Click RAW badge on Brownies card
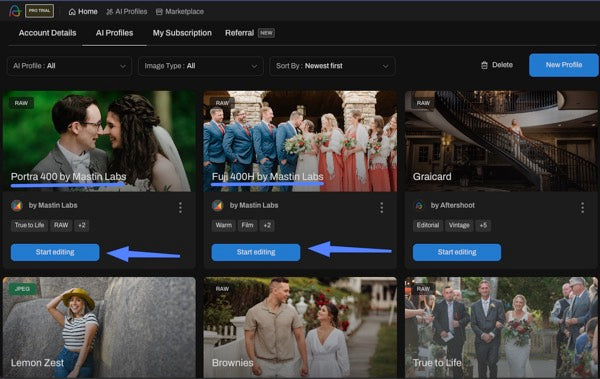The image size is (600, 379). coord(222,289)
